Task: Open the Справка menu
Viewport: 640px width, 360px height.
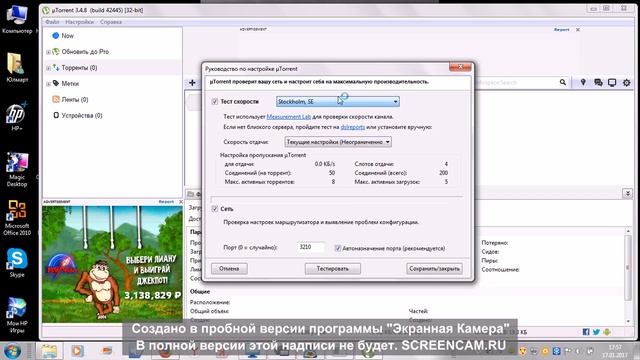Action: (x=111, y=22)
